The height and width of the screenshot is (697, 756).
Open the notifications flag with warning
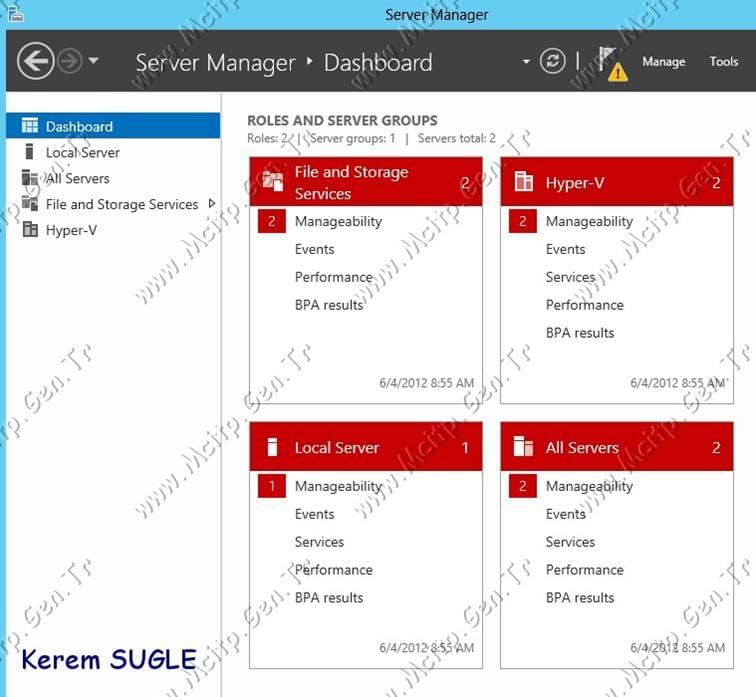tap(612, 63)
